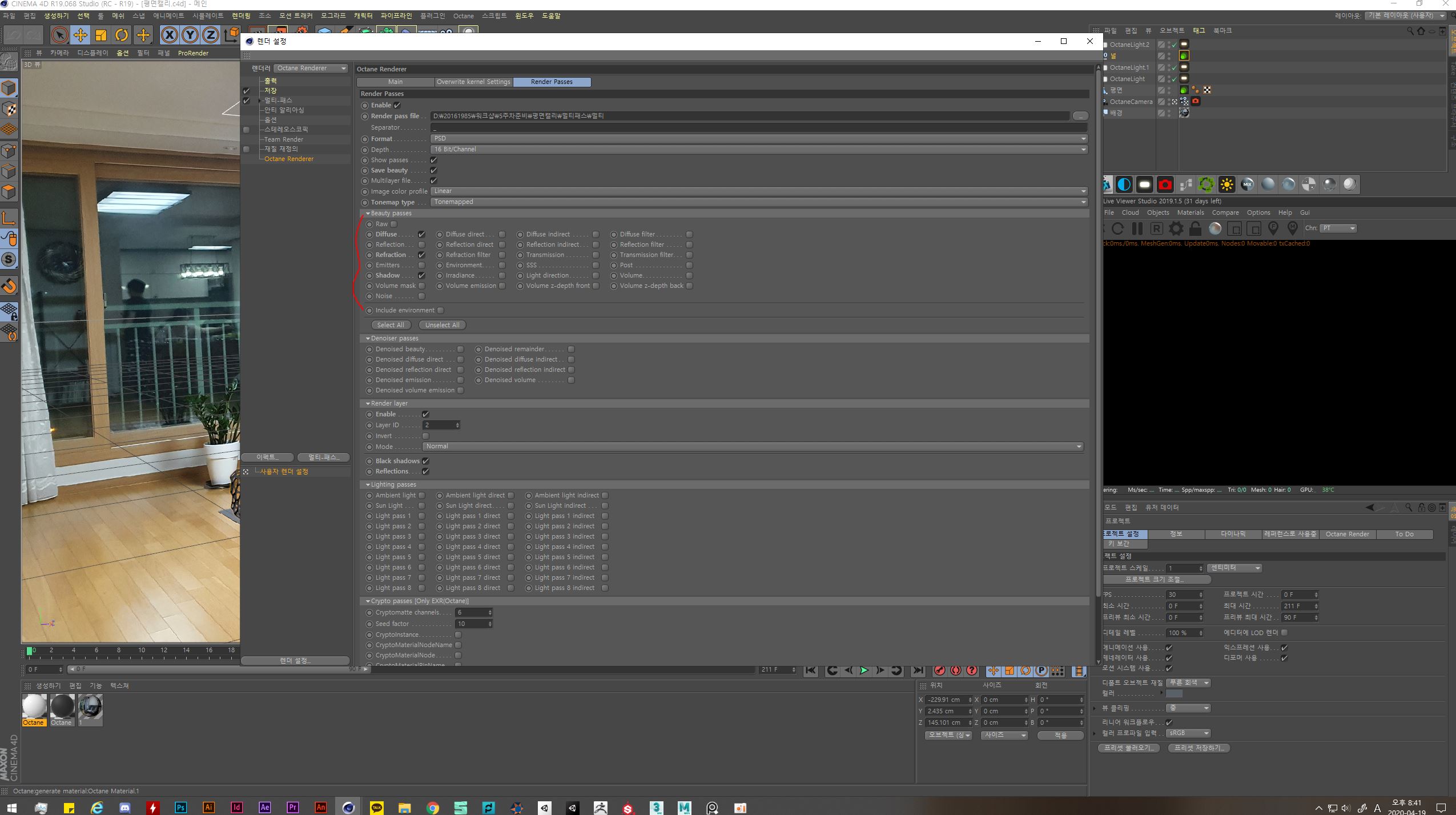This screenshot has width=1456, height=815.
Task: Click the material picker M pin icon
Action: point(1293,229)
